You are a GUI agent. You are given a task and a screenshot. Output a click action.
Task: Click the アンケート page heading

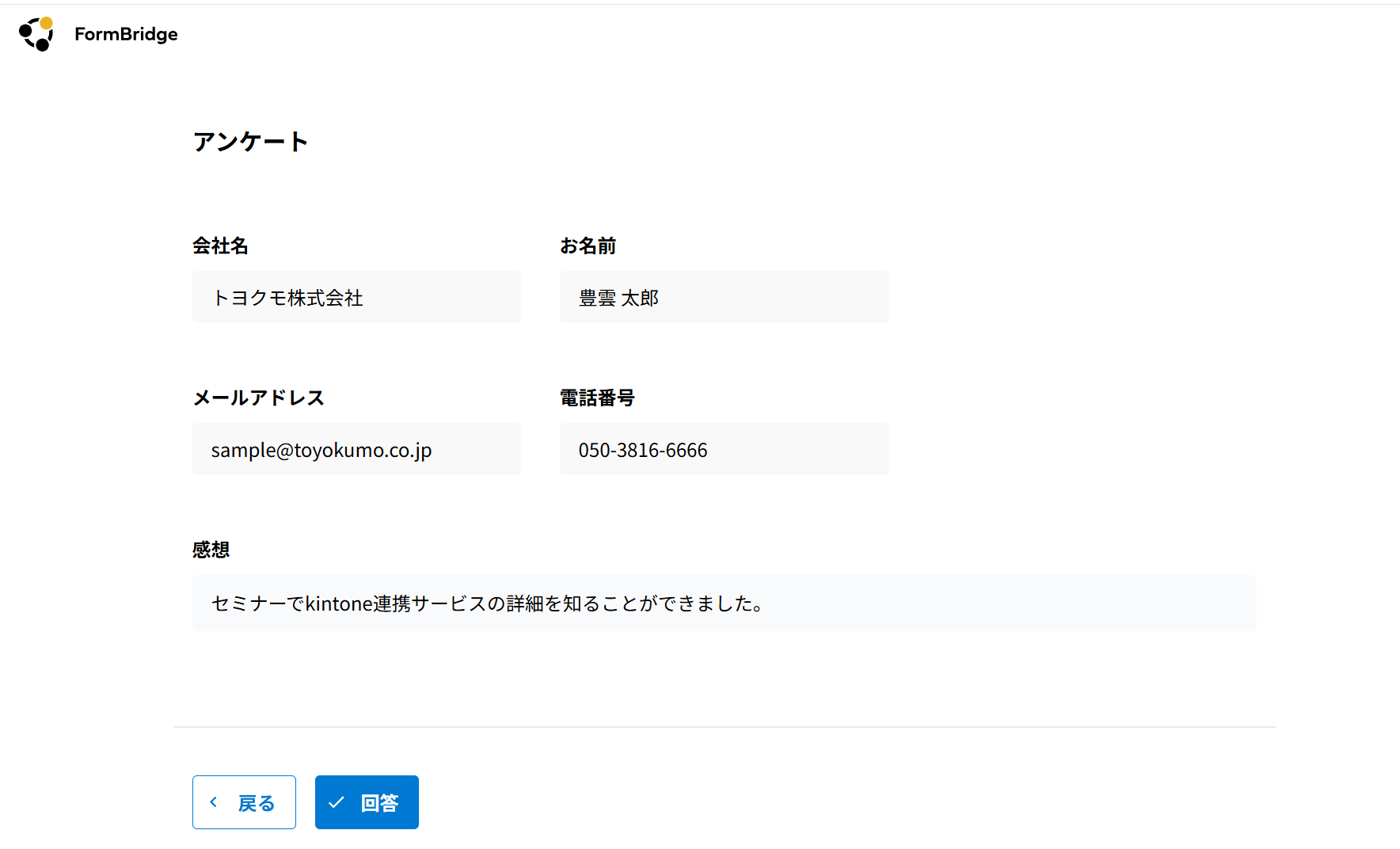point(250,142)
